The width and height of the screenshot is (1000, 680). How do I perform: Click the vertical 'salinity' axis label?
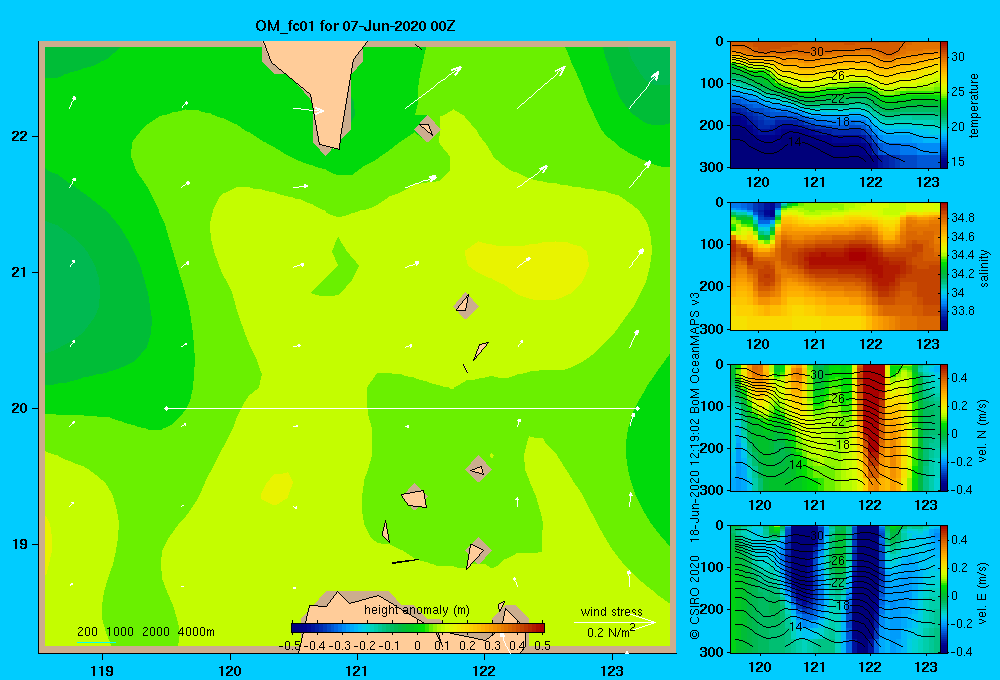(x=984, y=268)
